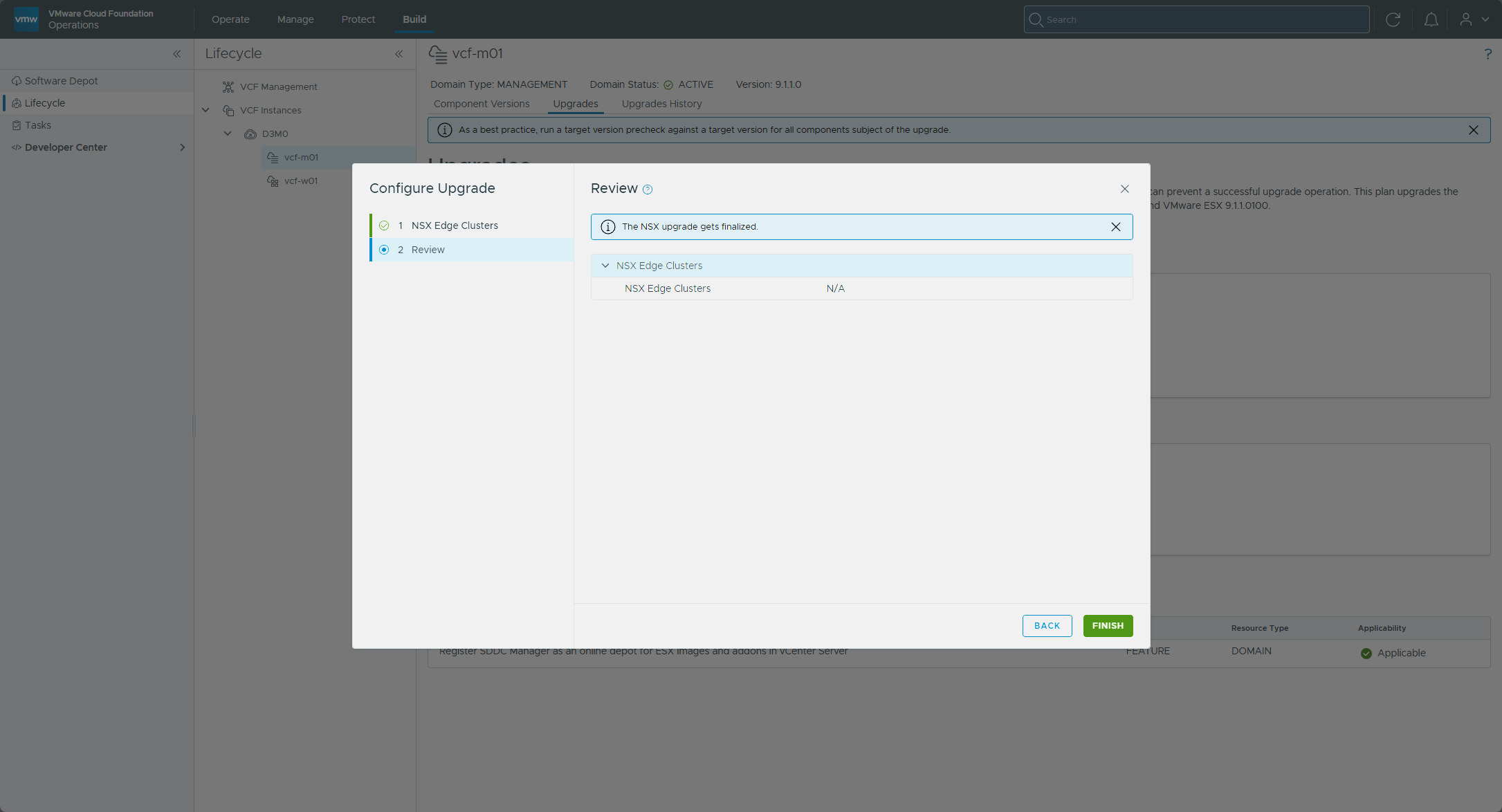Click the N/A value for NSX Edge Clusters
The width and height of the screenshot is (1502, 812).
click(835, 288)
